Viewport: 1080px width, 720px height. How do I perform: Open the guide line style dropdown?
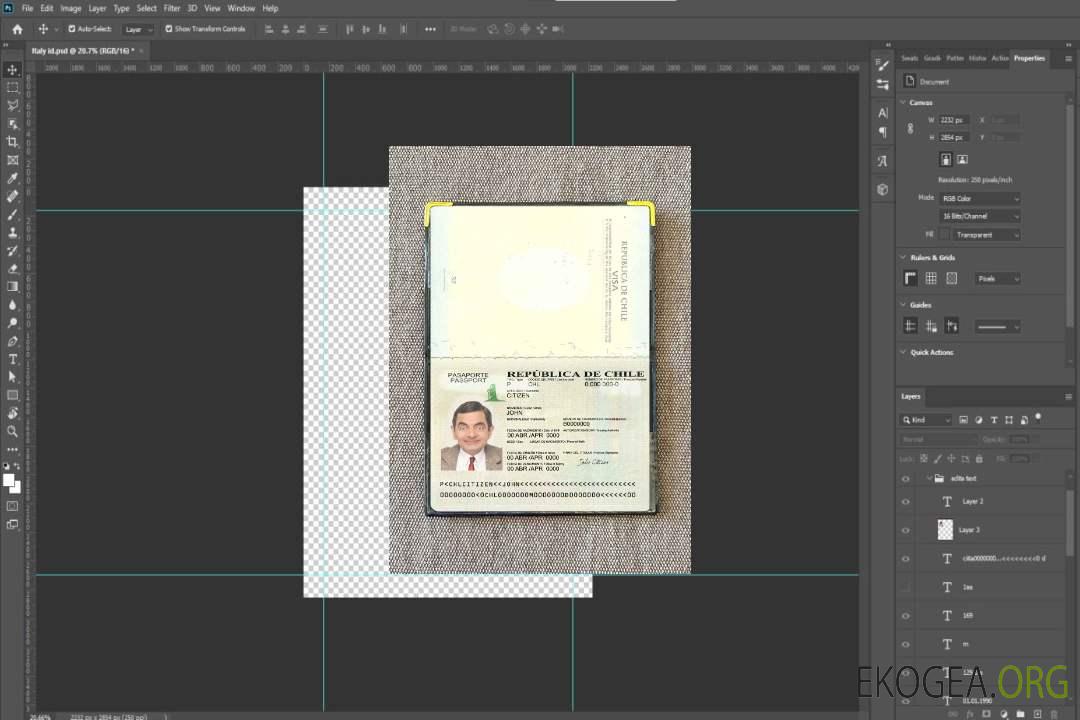(x=997, y=327)
